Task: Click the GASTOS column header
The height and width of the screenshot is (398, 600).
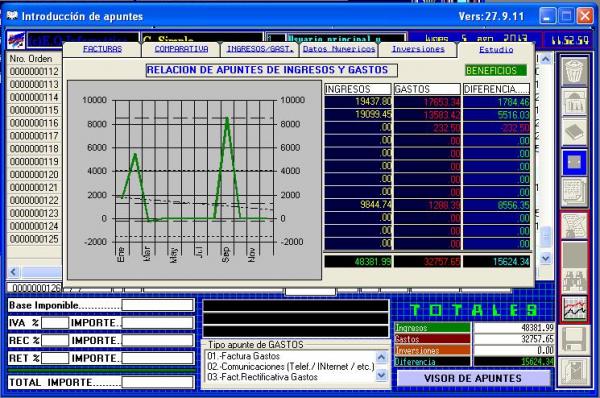Action: pos(427,89)
